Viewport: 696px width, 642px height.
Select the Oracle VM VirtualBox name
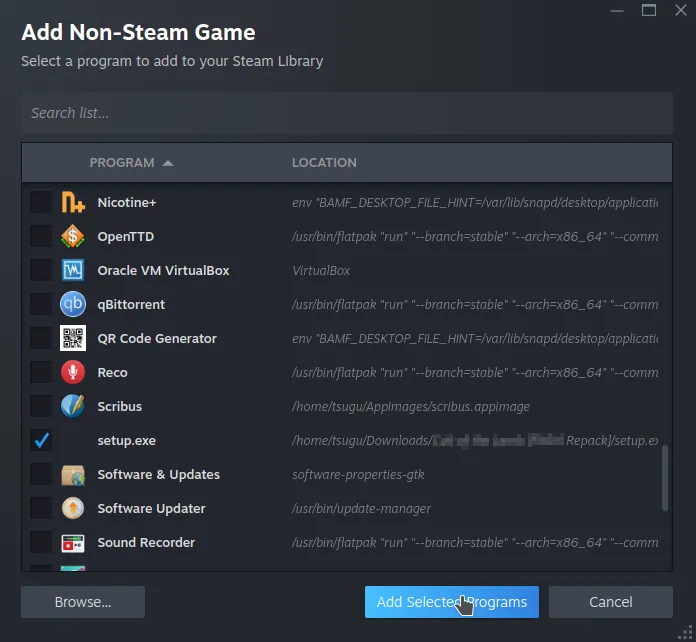point(163,270)
